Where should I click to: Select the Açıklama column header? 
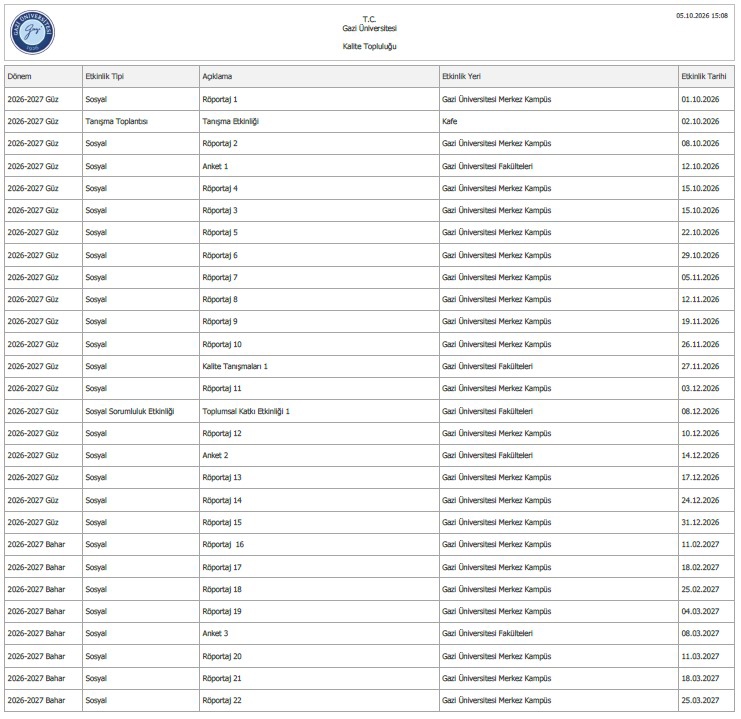pyautogui.click(x=319, y=77)
